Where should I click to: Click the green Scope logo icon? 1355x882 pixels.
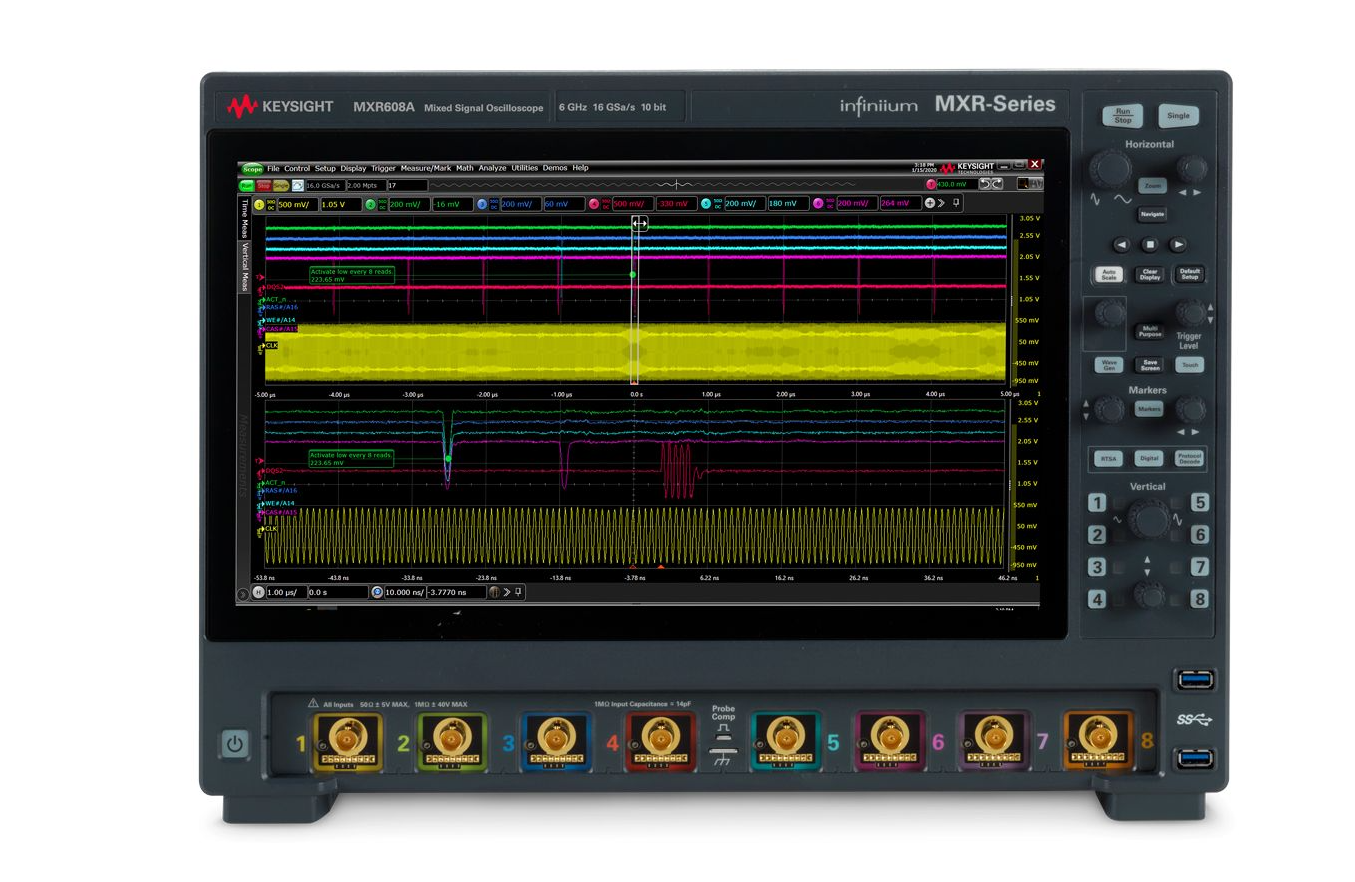click(x=252, y=169)
